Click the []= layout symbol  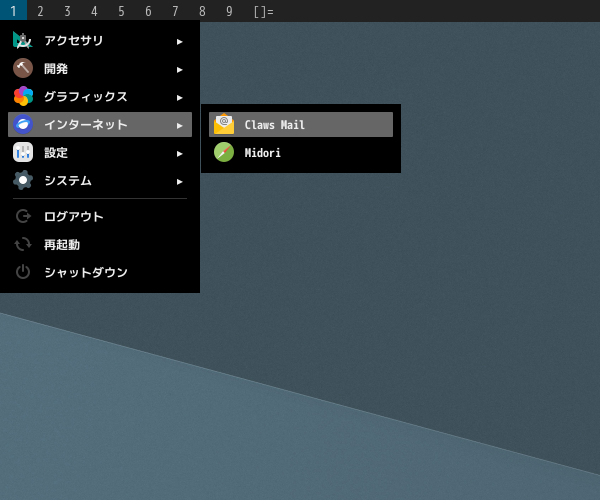(264, 11)
